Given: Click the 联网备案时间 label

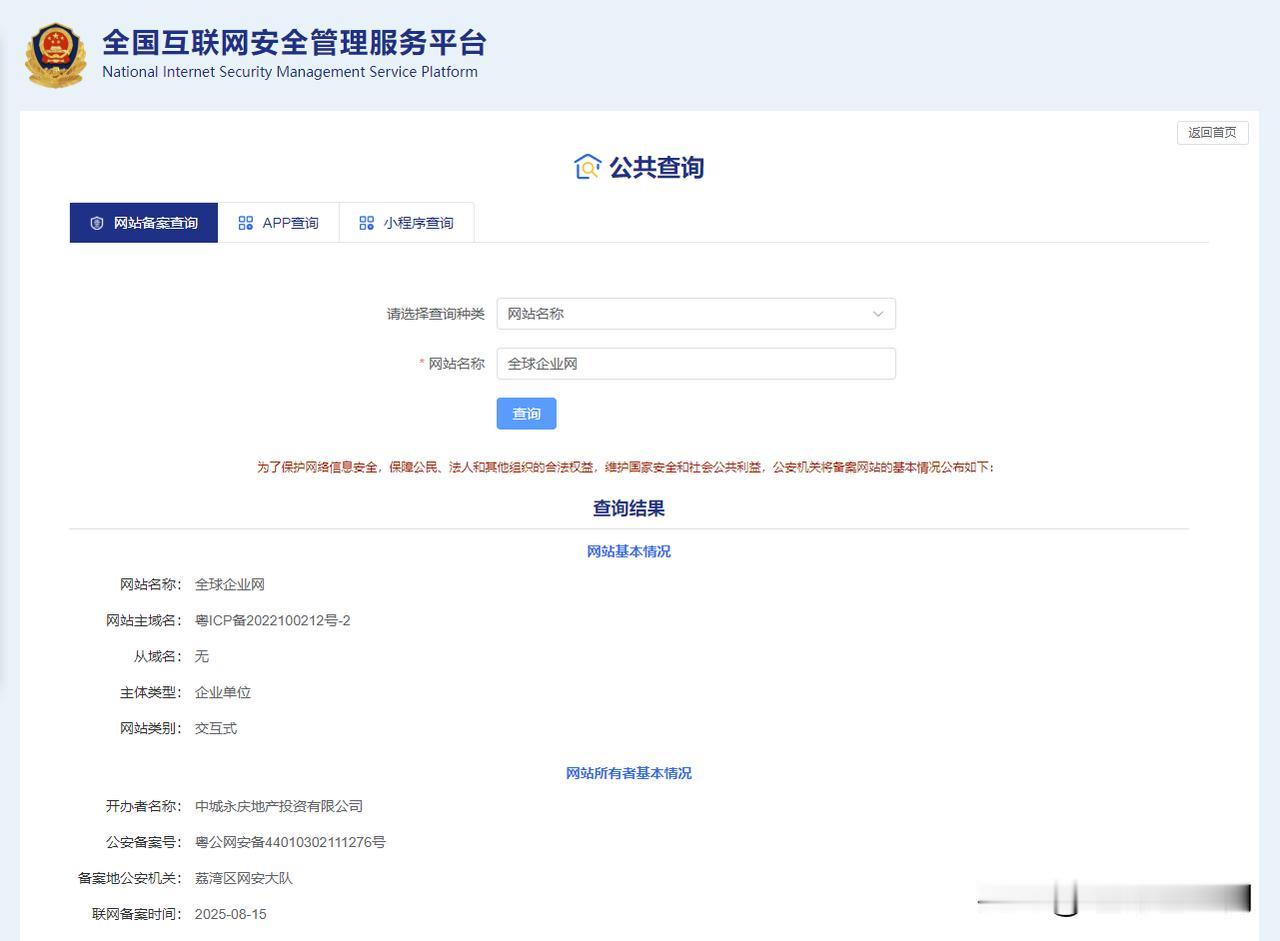Looking at the screenshot, I should coord(135,915).
